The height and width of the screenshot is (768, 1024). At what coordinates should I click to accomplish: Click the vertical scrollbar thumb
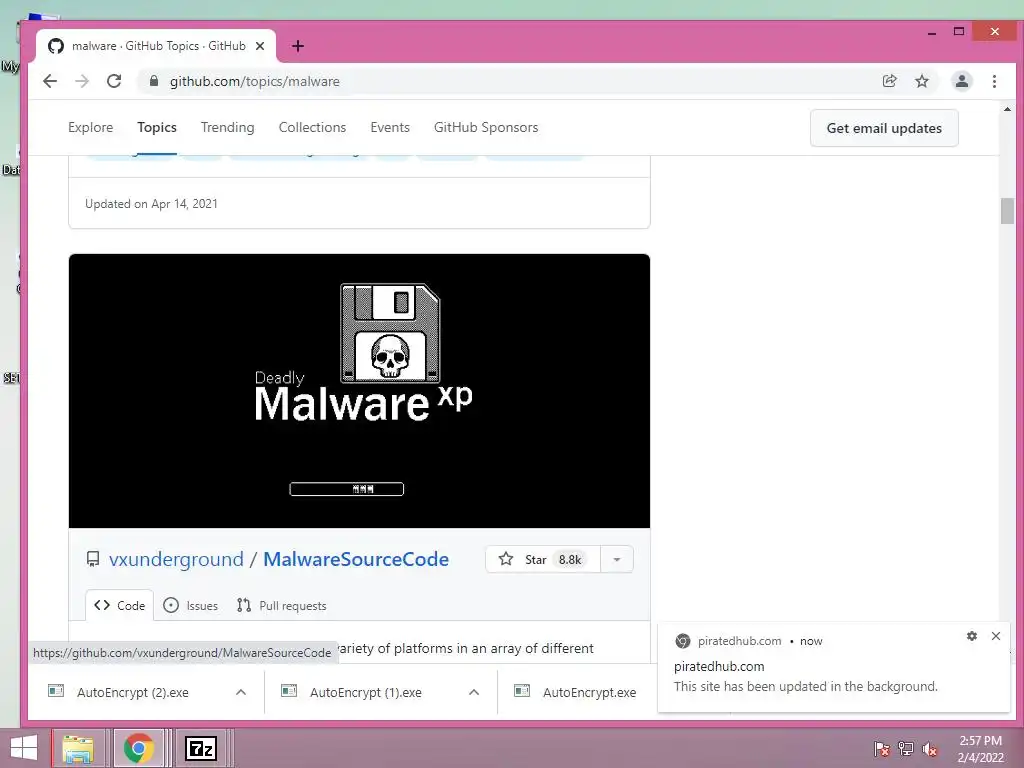coord(1007,210)
